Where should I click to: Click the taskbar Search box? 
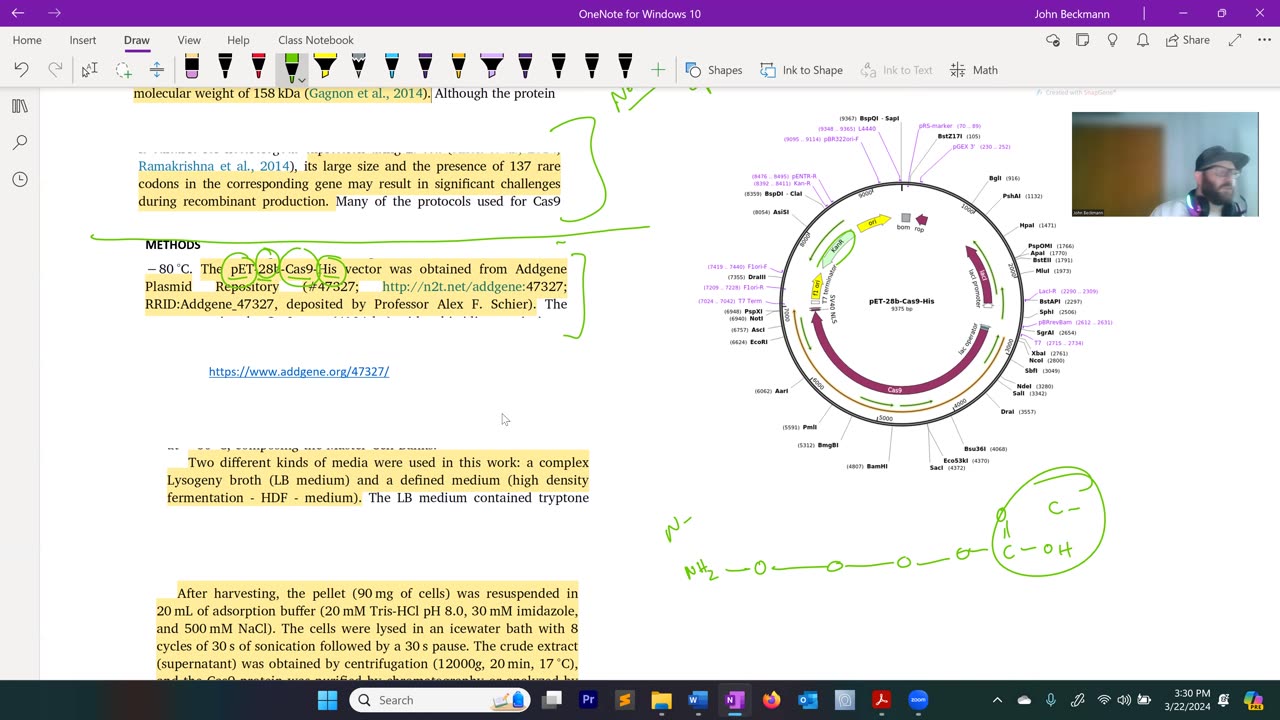pyautogui.click(x=441, y=700)
